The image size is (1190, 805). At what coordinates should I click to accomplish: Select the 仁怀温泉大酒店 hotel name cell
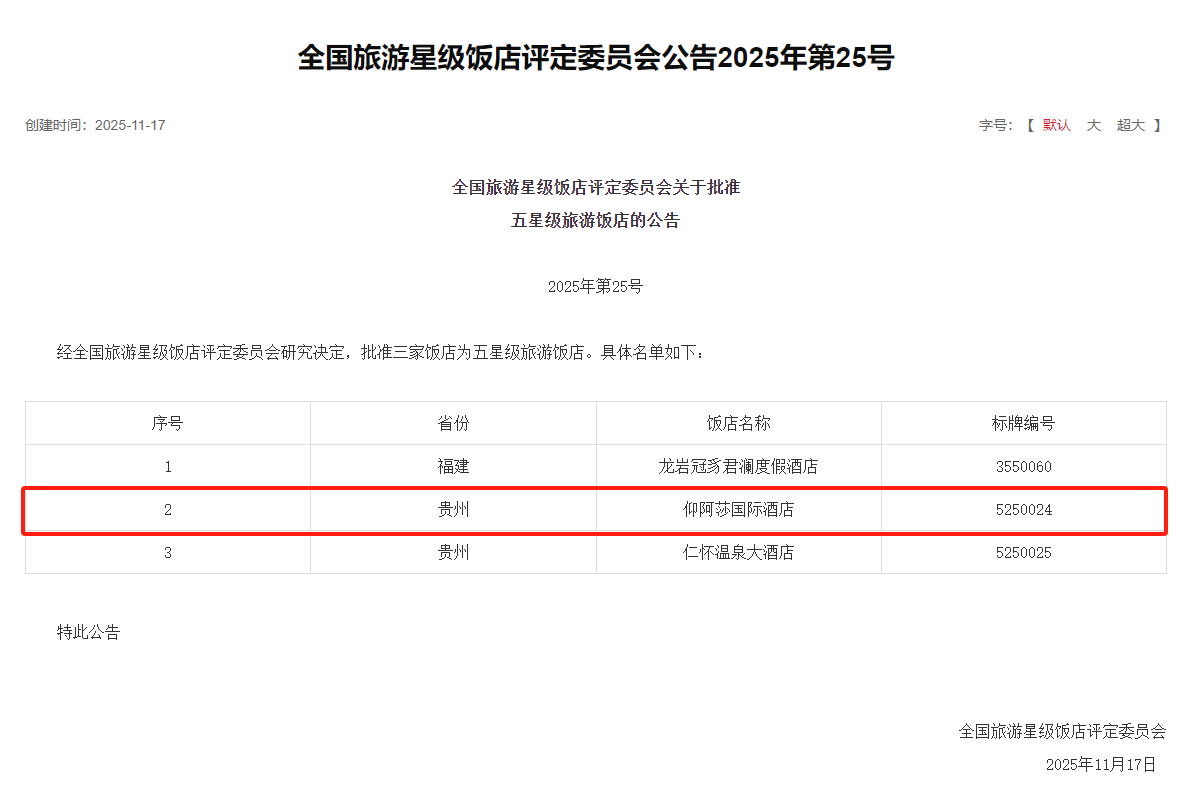(738, 552)
